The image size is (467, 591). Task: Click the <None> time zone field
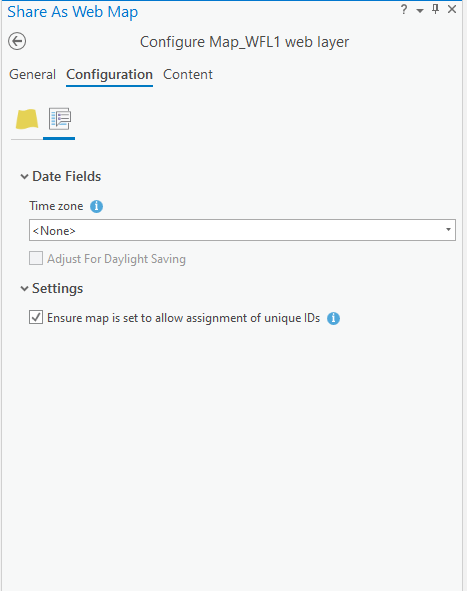pos(242,230)
